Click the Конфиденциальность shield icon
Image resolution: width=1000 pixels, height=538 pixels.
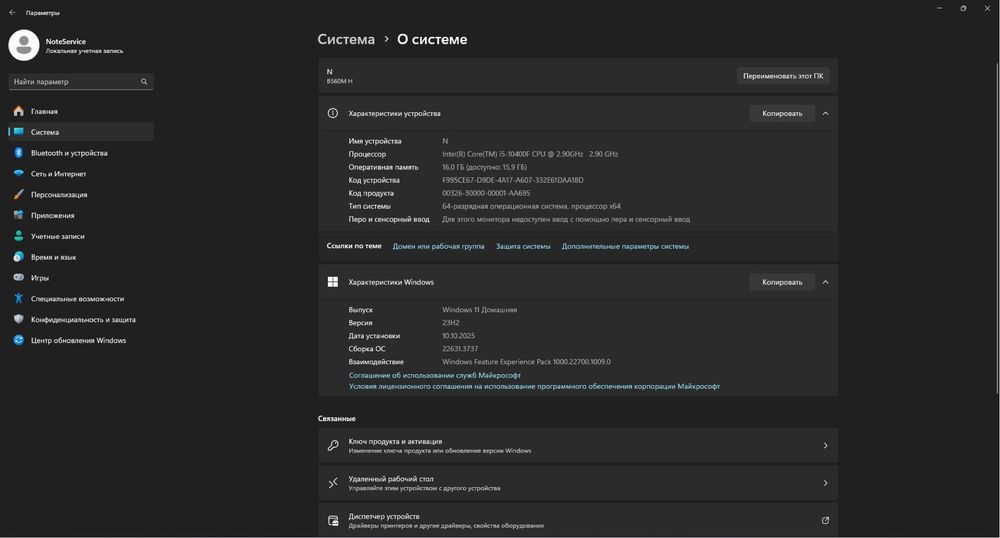point(18,319)
